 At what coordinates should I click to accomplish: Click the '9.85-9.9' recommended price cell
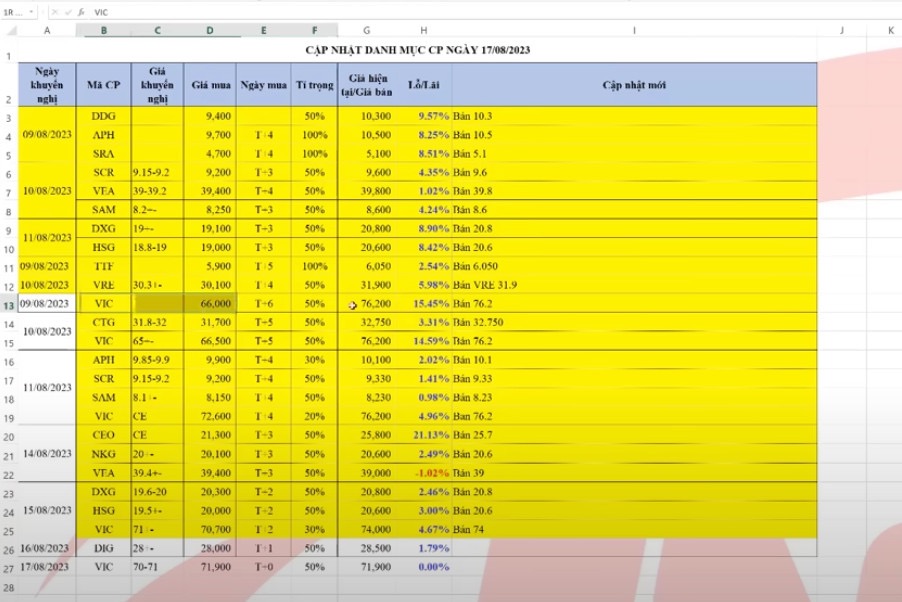pos(158,360)
